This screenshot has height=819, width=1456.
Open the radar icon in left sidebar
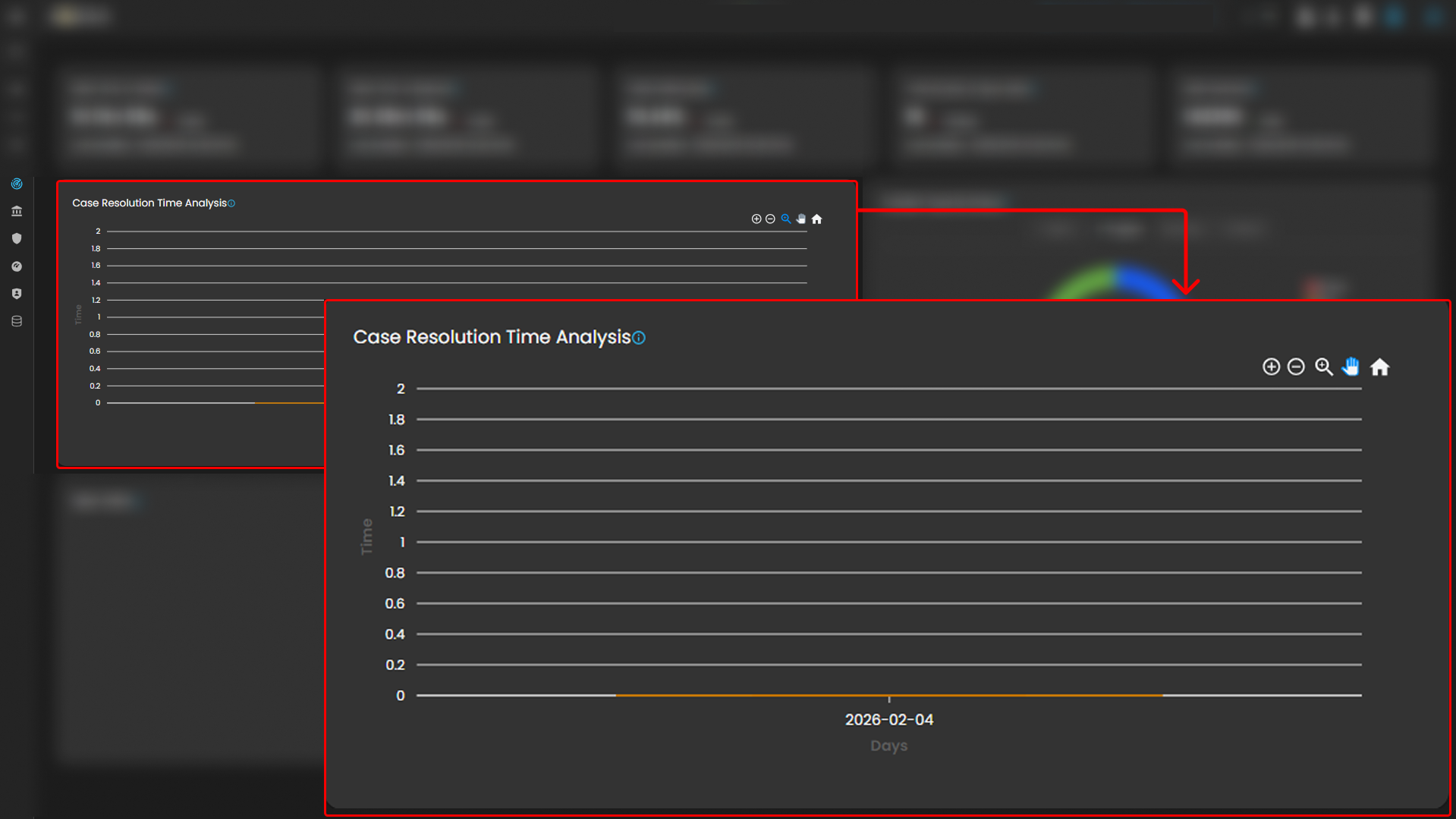(x=17, y=184)
